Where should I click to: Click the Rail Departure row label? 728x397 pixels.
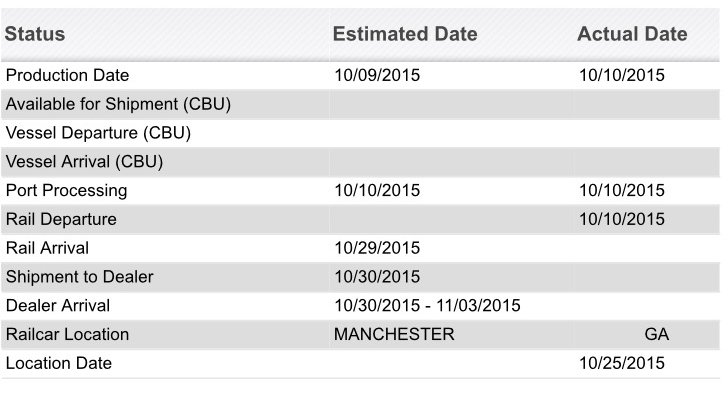pos(61,219)
